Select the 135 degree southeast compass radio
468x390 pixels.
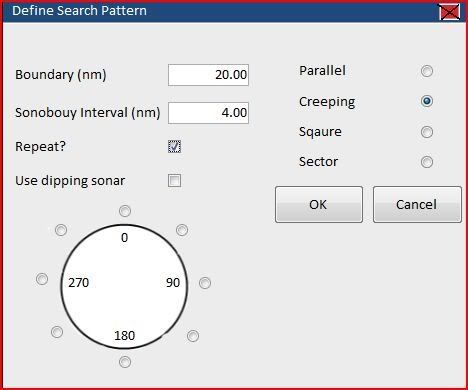(x=193, y=336)
